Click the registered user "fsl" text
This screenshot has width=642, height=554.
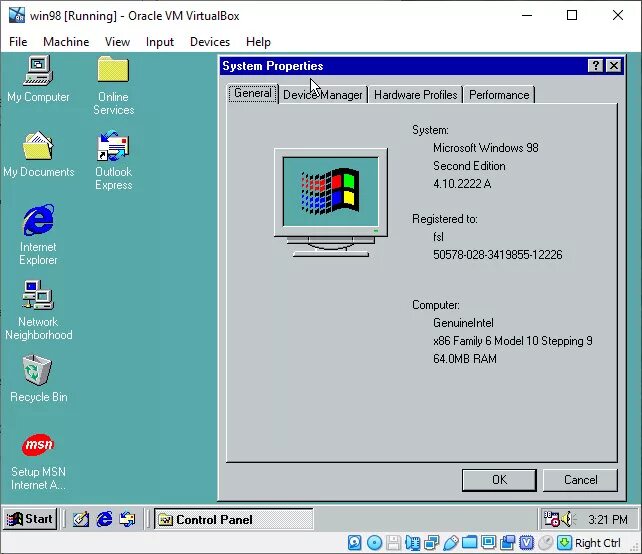(438, 237)
